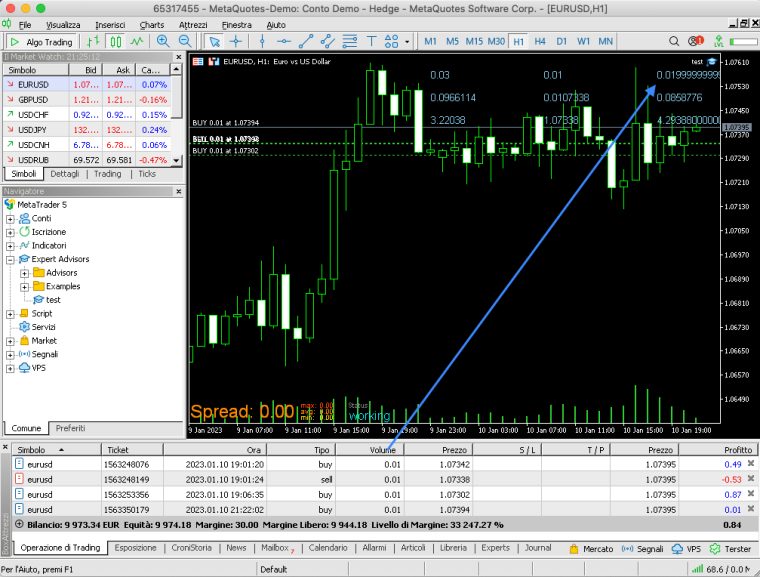Switch timeframe to W1
This screenshot has height=577, width=760.
point(583,42)
